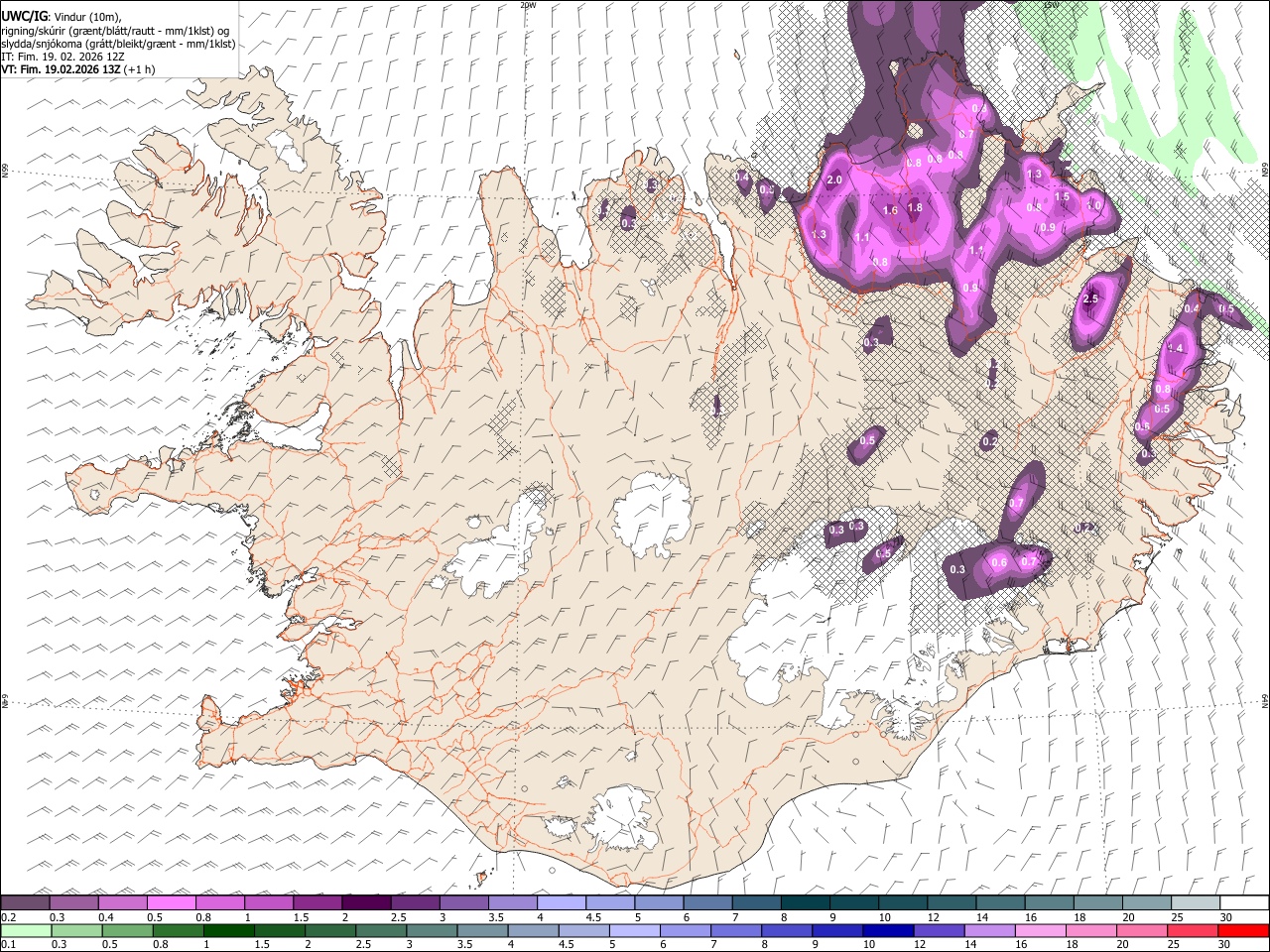1270x952 pixels.
Task: Select the 1.4 value on east coast
Action: click(1176, 348)
